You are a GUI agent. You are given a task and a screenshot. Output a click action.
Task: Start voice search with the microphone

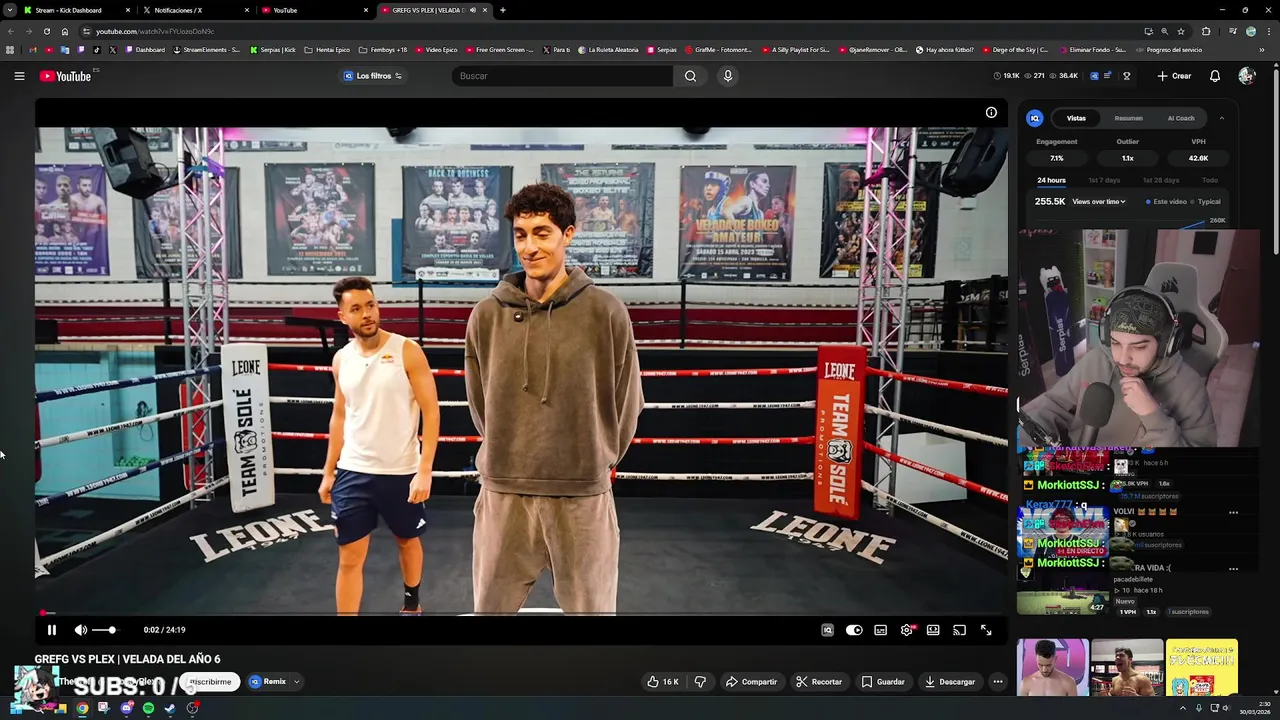pyautogui.click(x=728, y=76)
